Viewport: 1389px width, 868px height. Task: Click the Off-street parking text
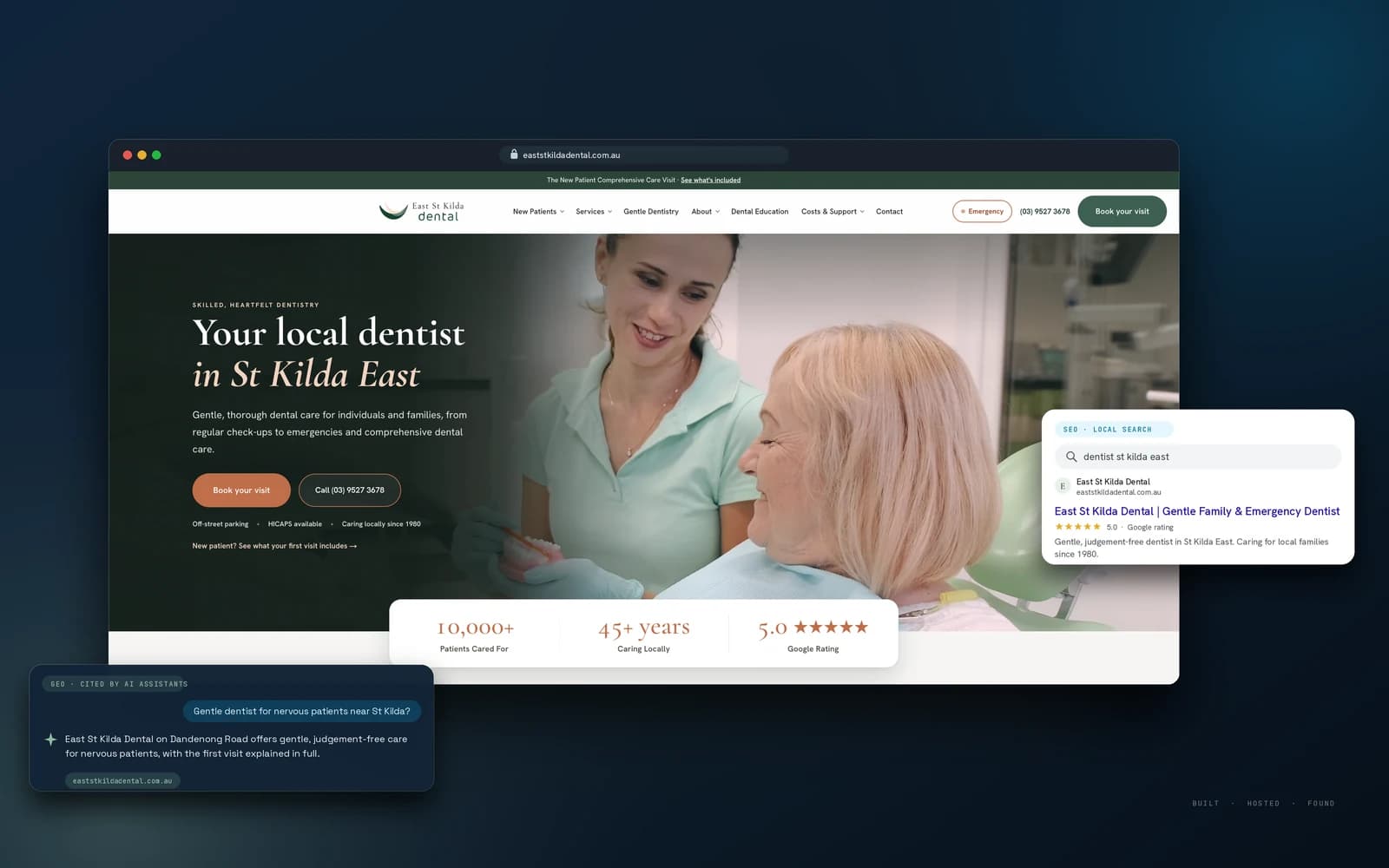[x=221, y=524]
